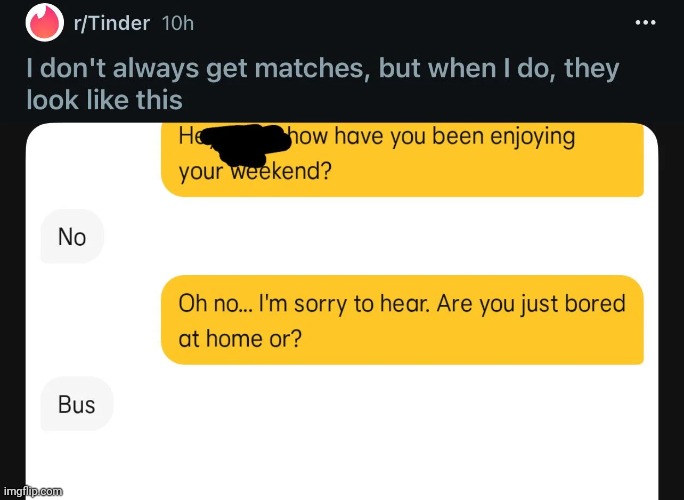Click 'at home or?' text line

click(240, 339)
